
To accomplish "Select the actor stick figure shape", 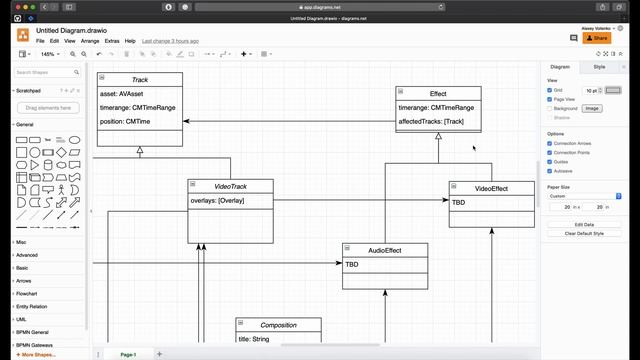I will 61,190.
